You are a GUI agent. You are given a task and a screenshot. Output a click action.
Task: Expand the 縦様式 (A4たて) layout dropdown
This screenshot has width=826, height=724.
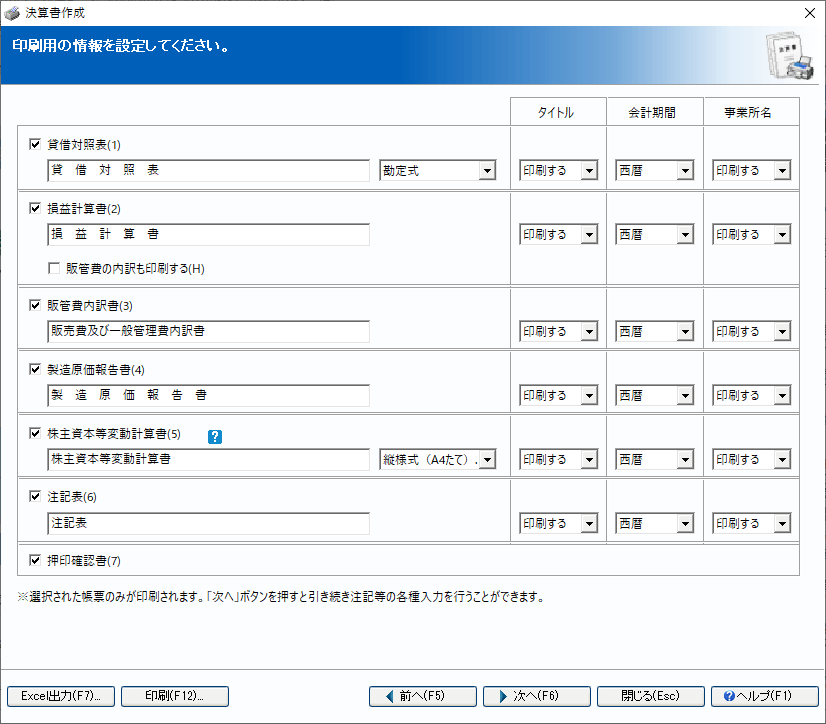(x=487, y=460)
